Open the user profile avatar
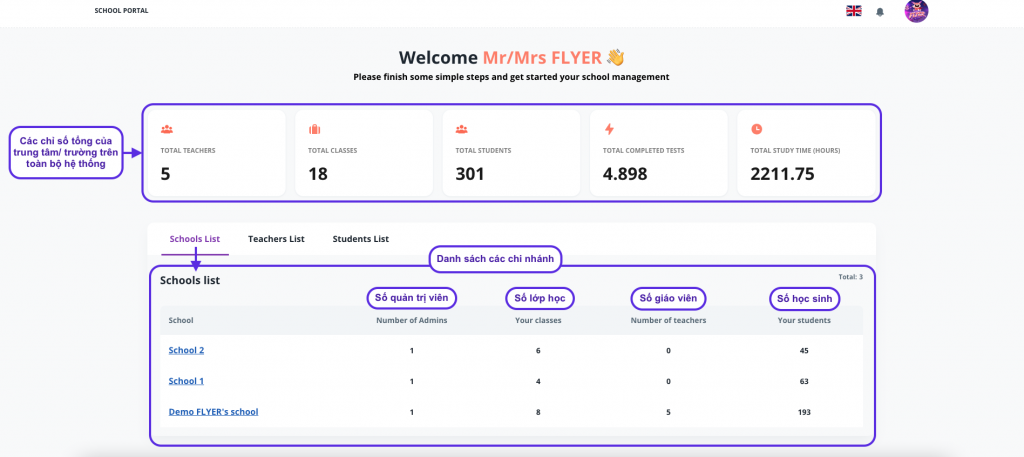This screenshot has height=457, width=1024. pos(916,11)
